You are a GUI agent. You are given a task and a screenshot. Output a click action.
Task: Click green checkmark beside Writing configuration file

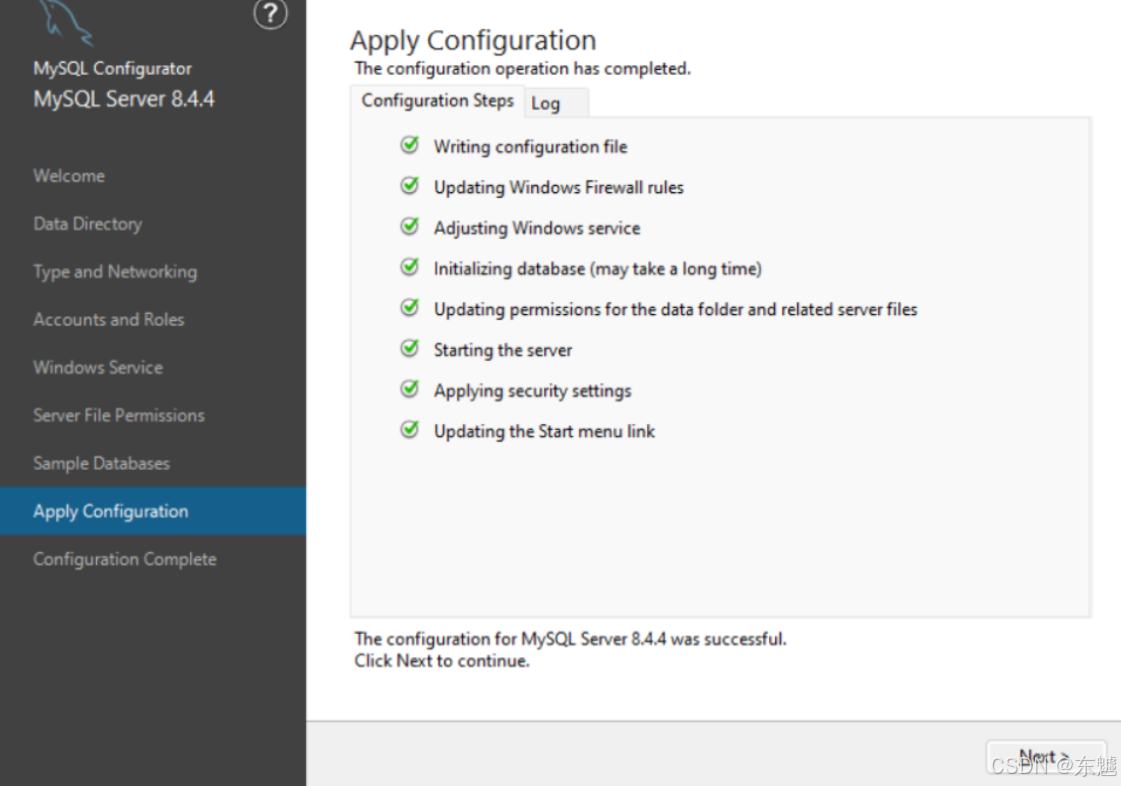pyautogui.click(x=410, y=145)
